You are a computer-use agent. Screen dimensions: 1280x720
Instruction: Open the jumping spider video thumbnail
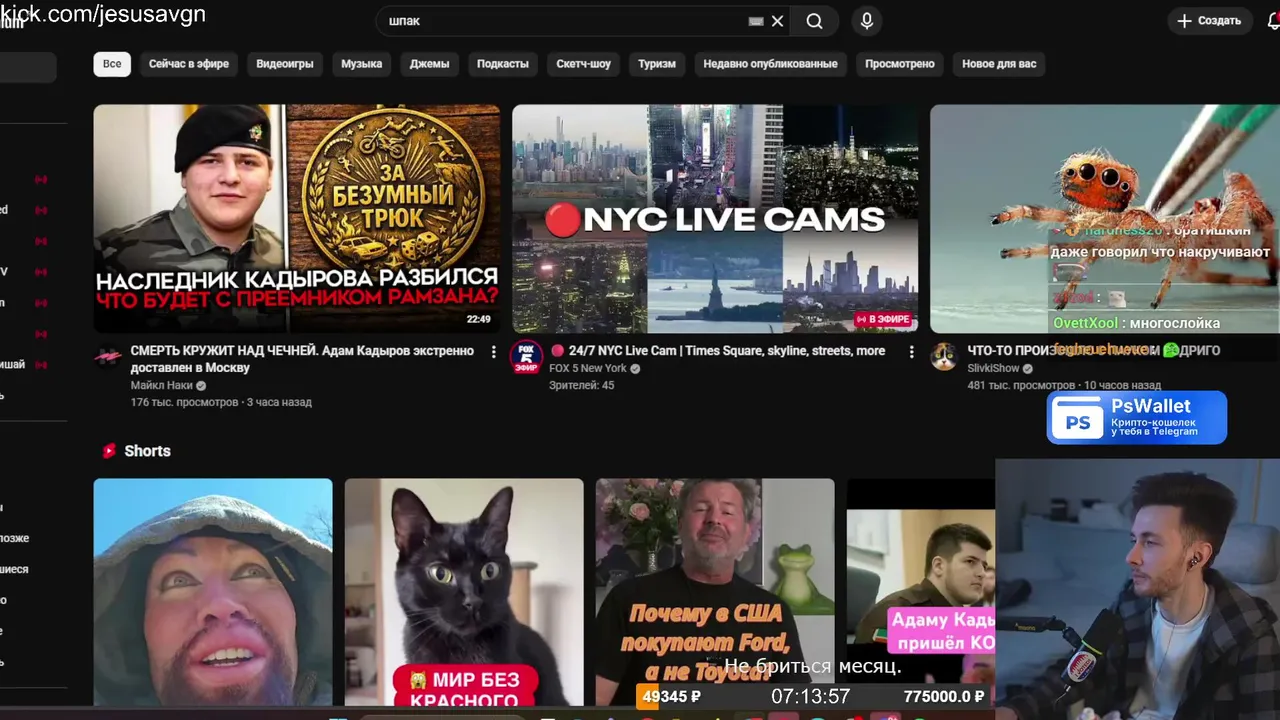pos(1105,219)
